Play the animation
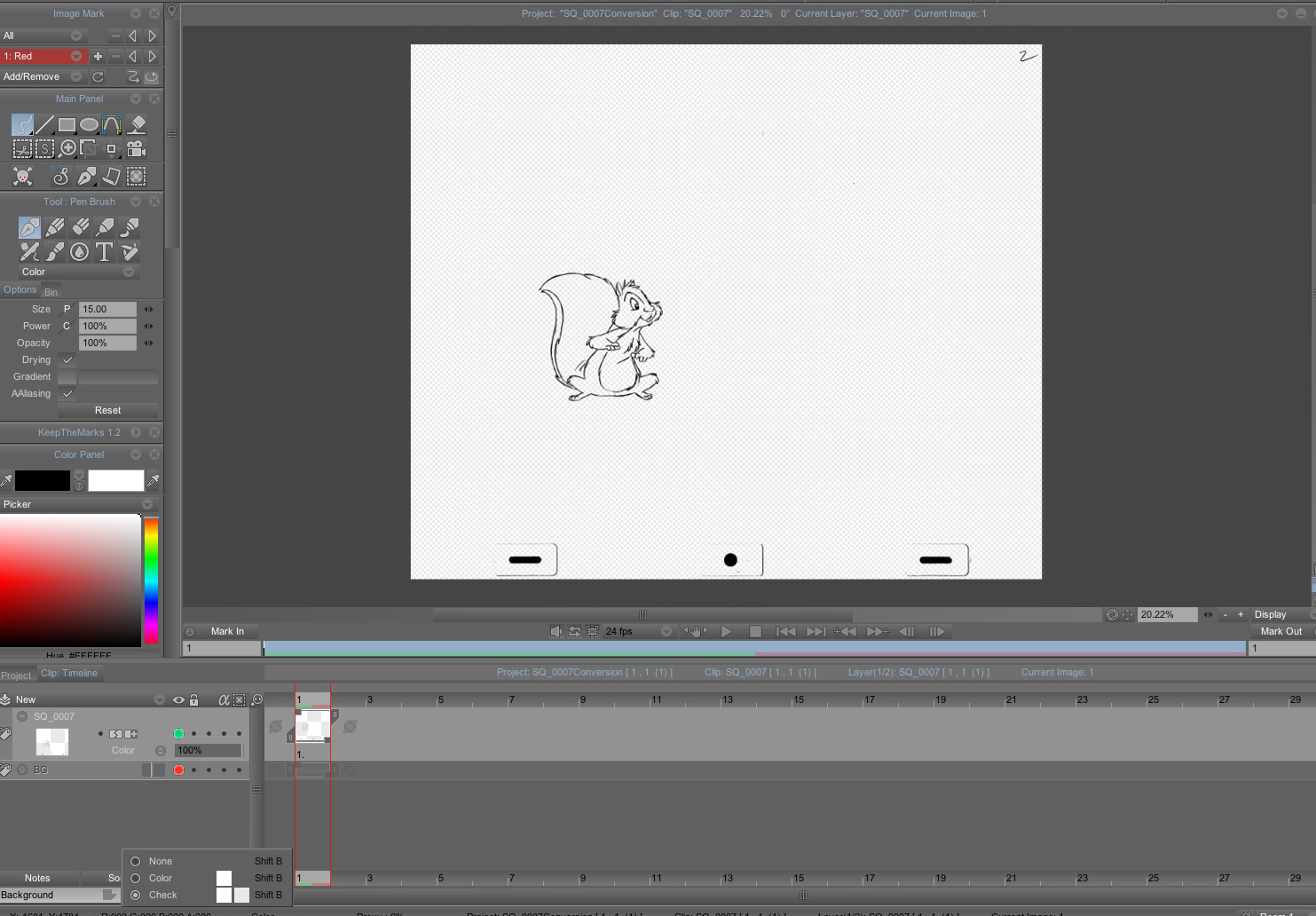The width and height of the screenshot is (1316, 916). click(726, 631)
